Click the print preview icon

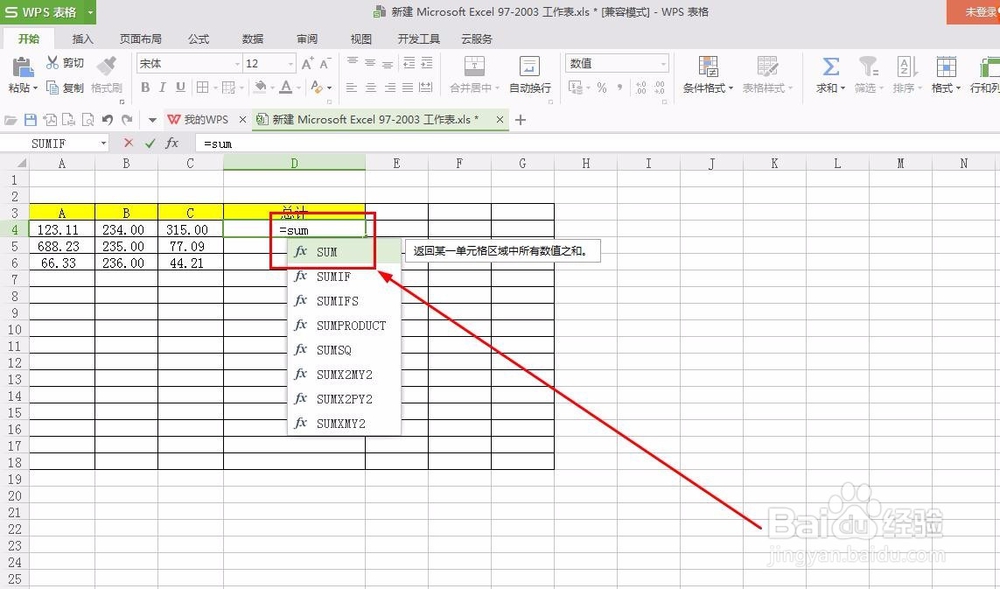tap(87, 119)
